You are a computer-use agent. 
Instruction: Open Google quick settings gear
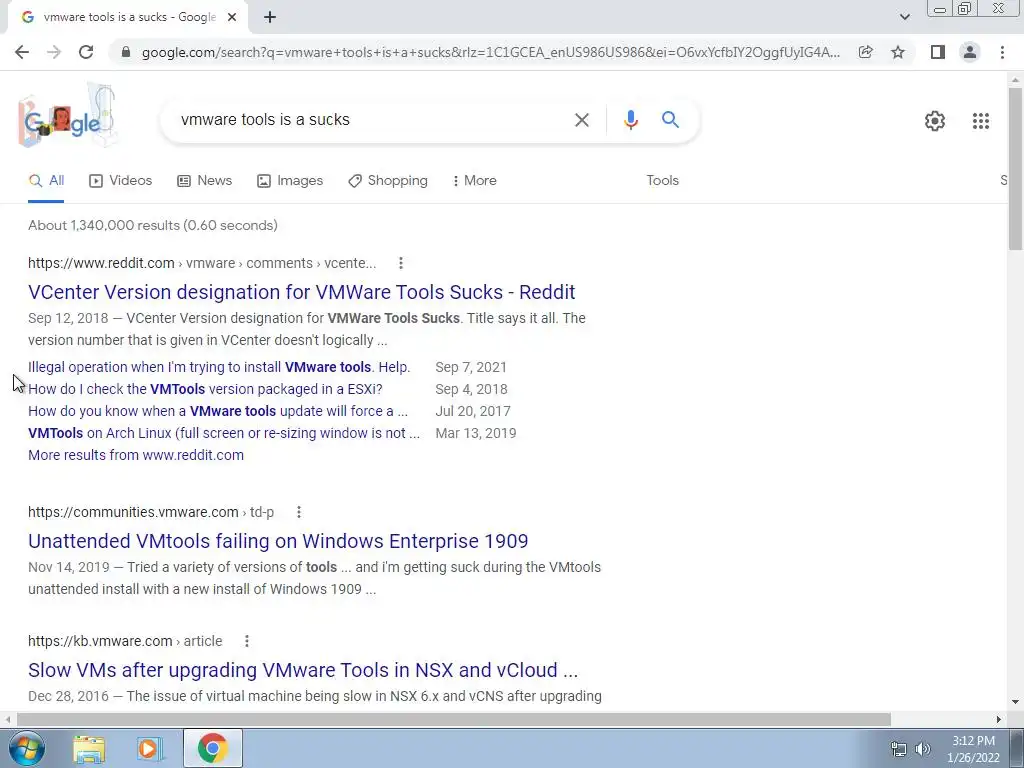pyautogui.click(x=935, y=121)
